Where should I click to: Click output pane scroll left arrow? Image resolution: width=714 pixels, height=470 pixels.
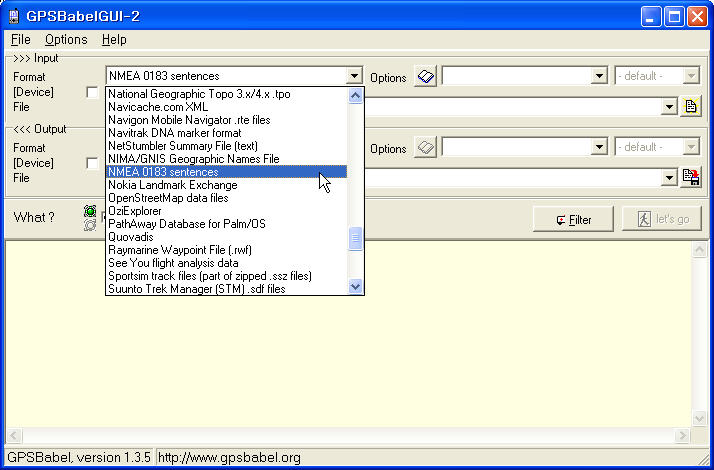(x=14, y=436)
